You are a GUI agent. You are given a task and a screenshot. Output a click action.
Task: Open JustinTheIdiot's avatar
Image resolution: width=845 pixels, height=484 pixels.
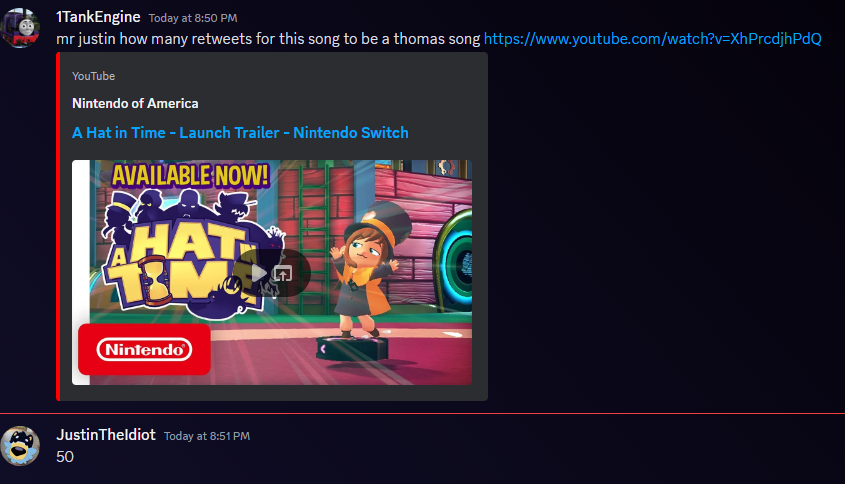click(x=20, y=446)
